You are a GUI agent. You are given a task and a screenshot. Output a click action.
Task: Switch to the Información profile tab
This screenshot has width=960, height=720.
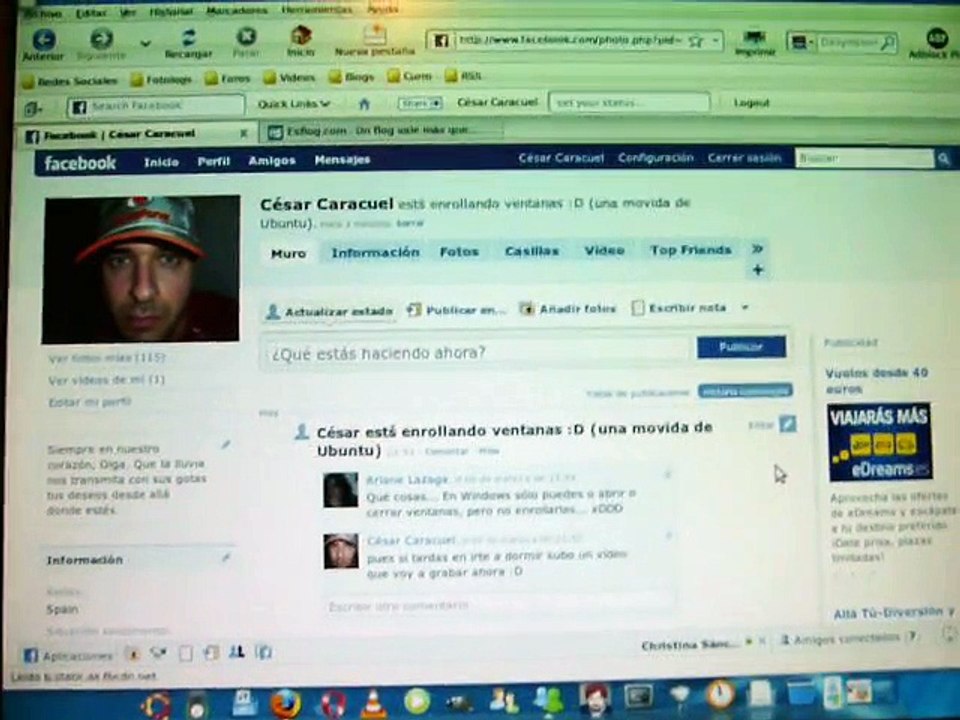point(375,252)
